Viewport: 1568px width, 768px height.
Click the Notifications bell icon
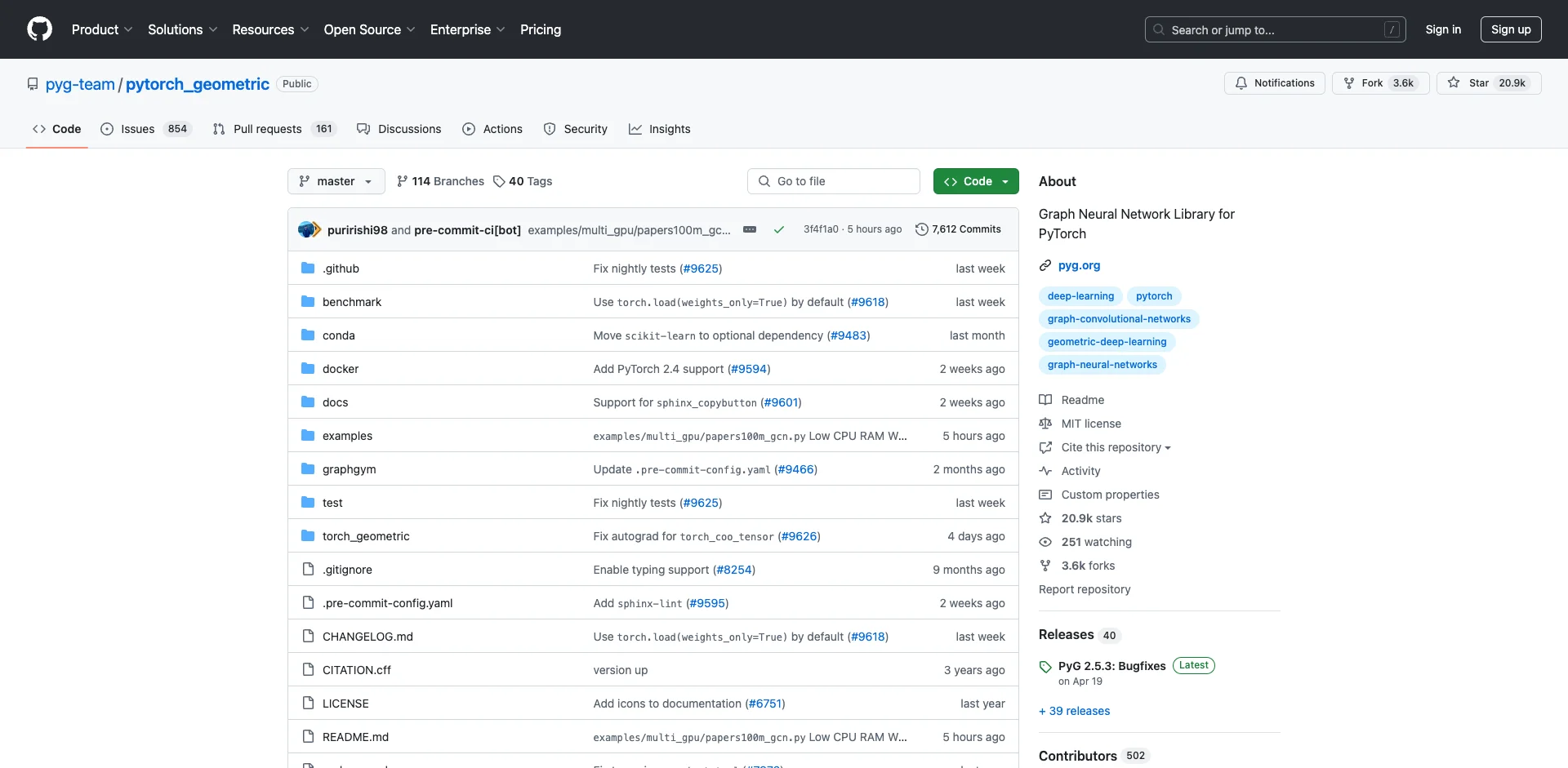tap(1241, 83)
